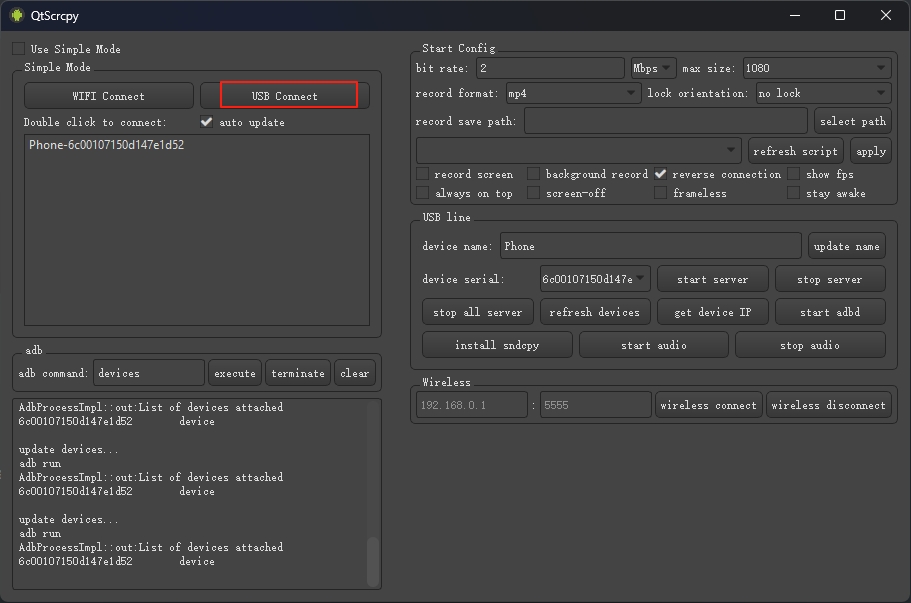911x603 pixels.
Task: Expand the max size dropdown
Action: point(814,68)
